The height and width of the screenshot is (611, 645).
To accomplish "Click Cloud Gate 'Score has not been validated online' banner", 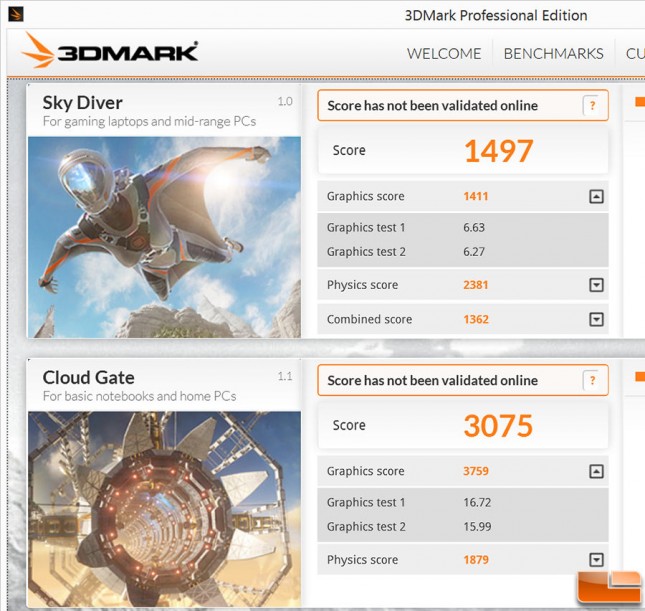I will tap(463, 380).
